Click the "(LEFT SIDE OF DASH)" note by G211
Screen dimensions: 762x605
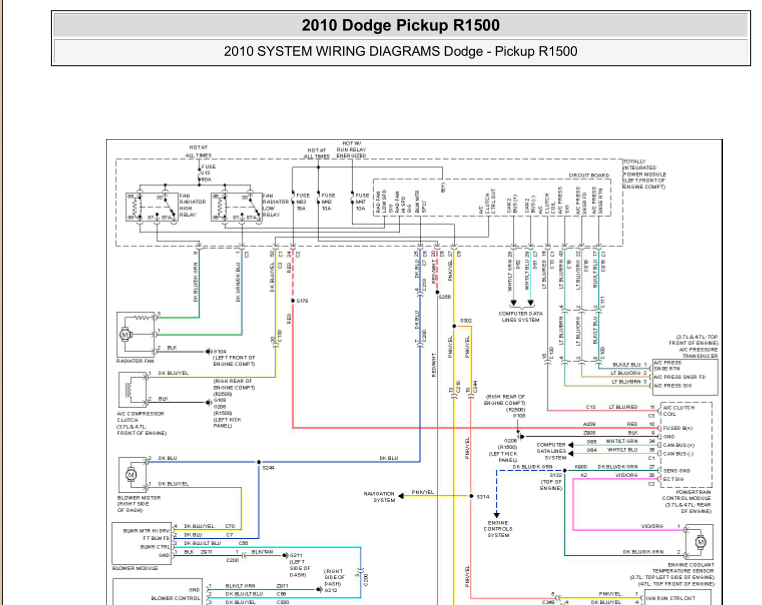pos(299,568)
